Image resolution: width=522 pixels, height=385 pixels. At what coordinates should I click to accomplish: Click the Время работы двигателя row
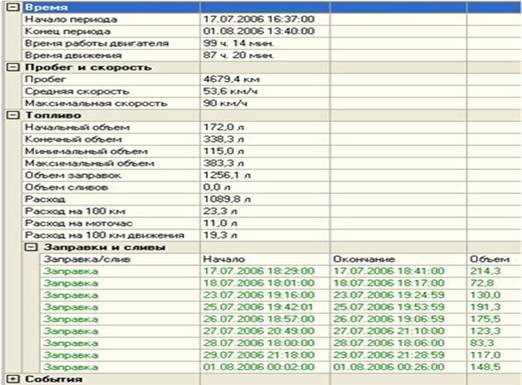pos(272,43)
